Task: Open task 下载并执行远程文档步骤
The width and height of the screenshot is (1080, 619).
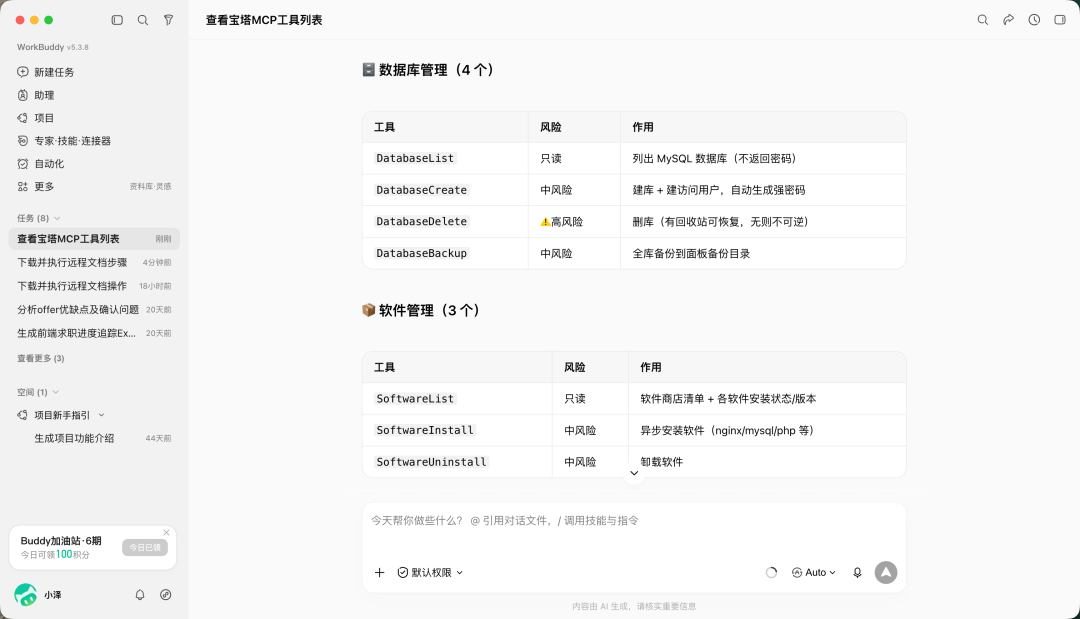Action: tap(94, 262)
